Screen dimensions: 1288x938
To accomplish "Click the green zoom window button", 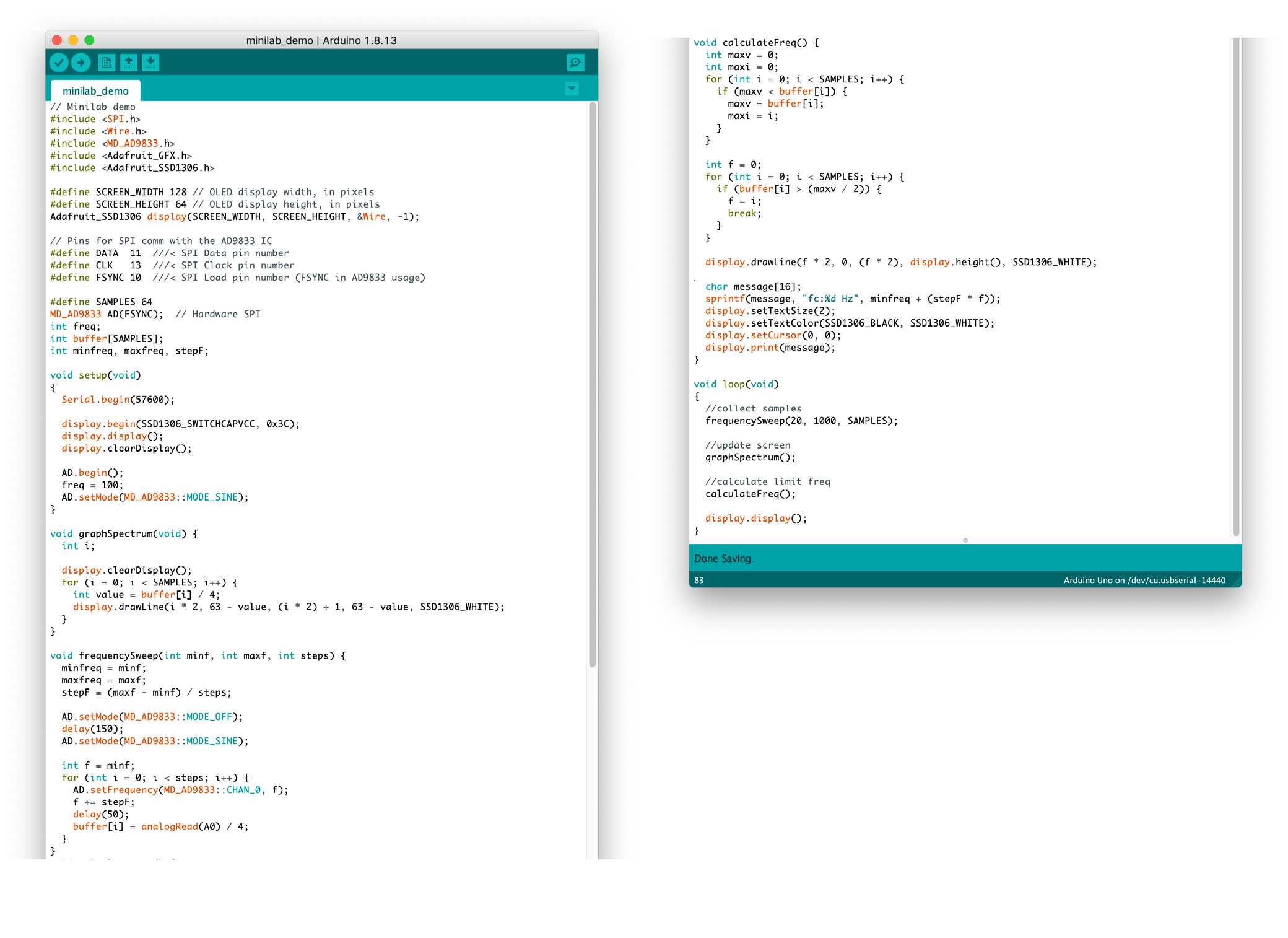I will coord(89,40).
